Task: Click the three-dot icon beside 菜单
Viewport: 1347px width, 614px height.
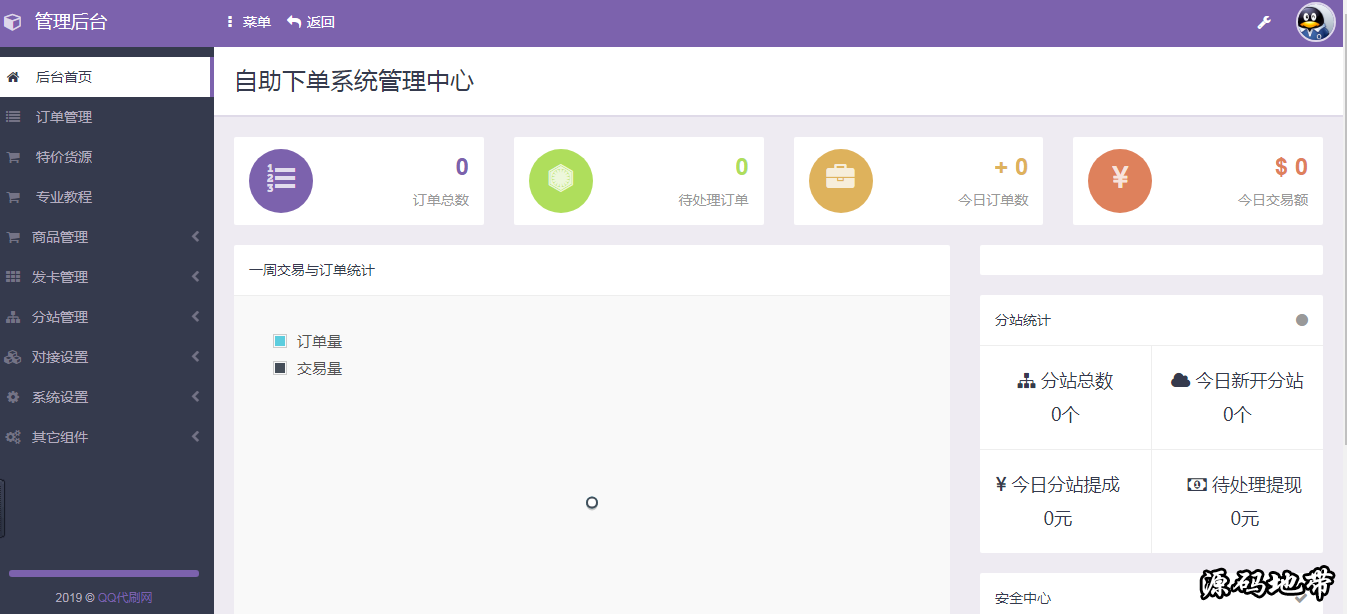Action: pyautogui.click(x=230, y=22)
